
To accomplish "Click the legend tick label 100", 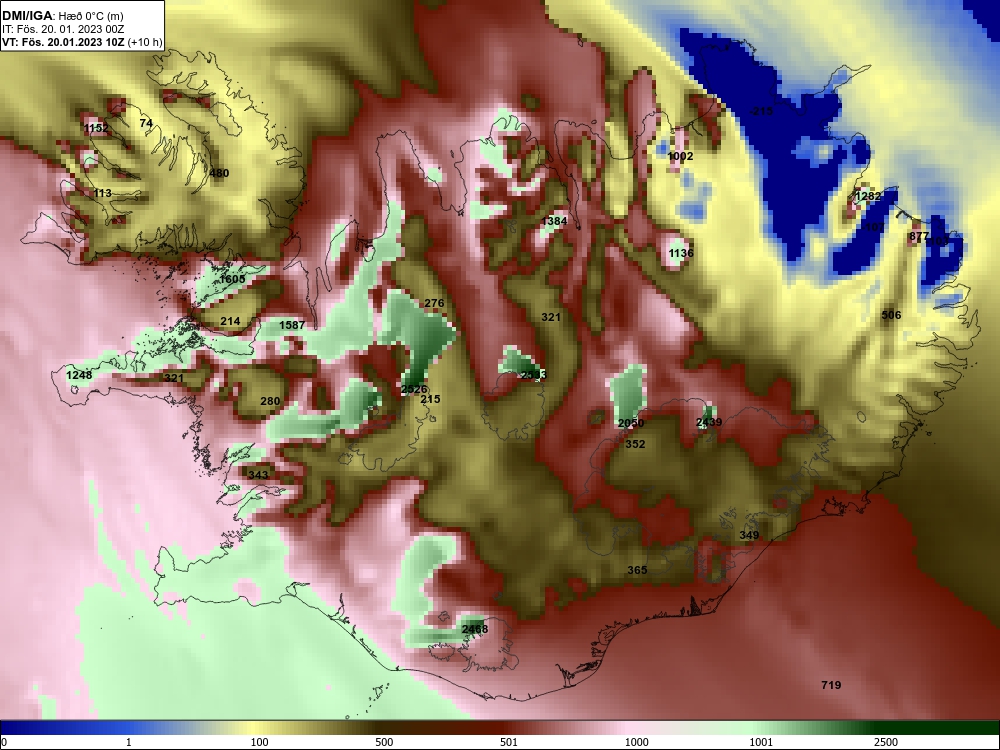I will [x=259, y=742].
